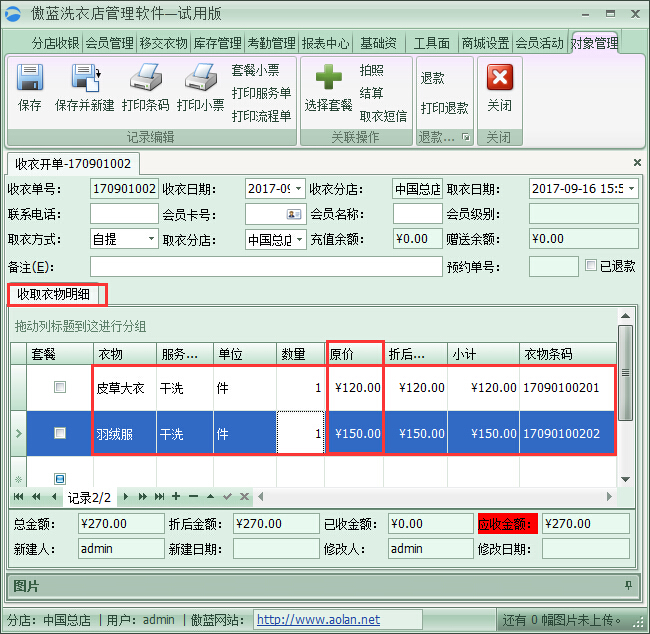Pin the 图片 panel
Viewport: 650px width, 634px height.
[628, 585]
